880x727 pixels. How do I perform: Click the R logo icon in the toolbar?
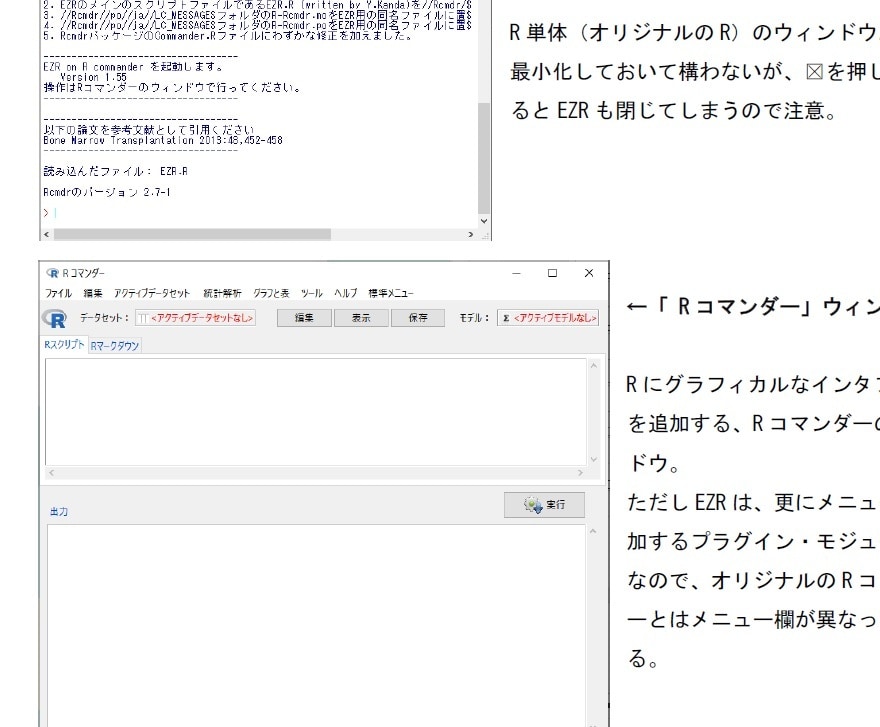click(54, 318)
